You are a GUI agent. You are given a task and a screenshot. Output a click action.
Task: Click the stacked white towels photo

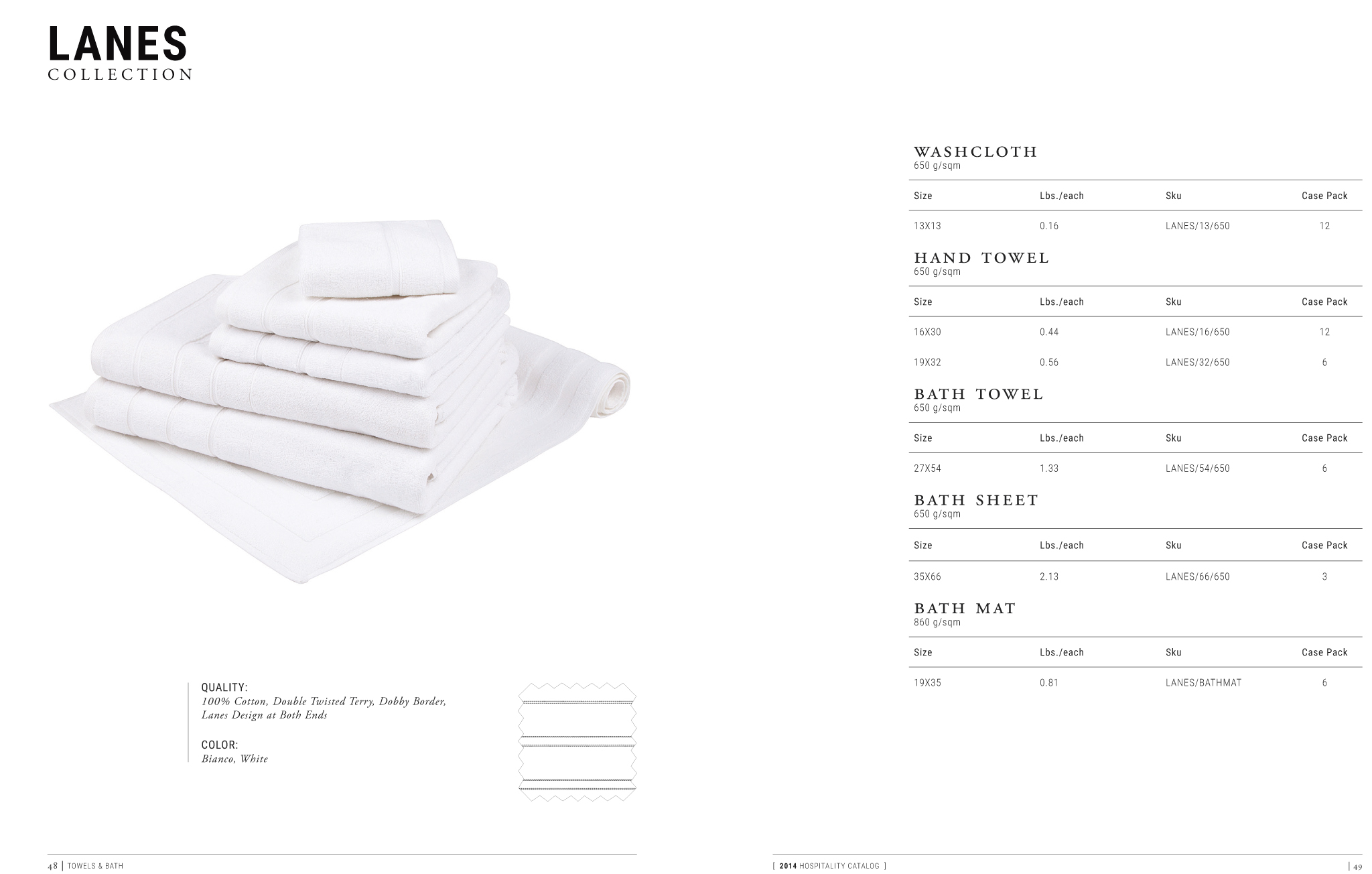340,401
